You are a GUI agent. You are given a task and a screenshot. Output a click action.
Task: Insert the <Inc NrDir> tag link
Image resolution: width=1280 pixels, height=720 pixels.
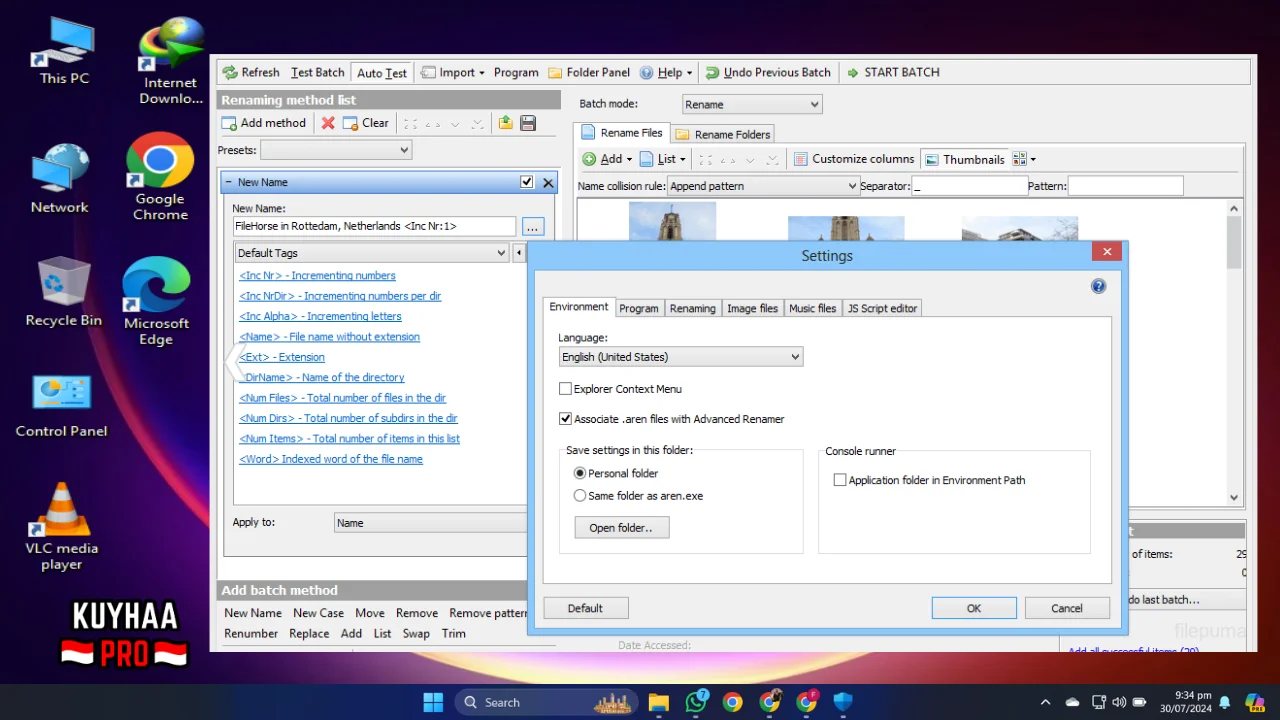340,296
